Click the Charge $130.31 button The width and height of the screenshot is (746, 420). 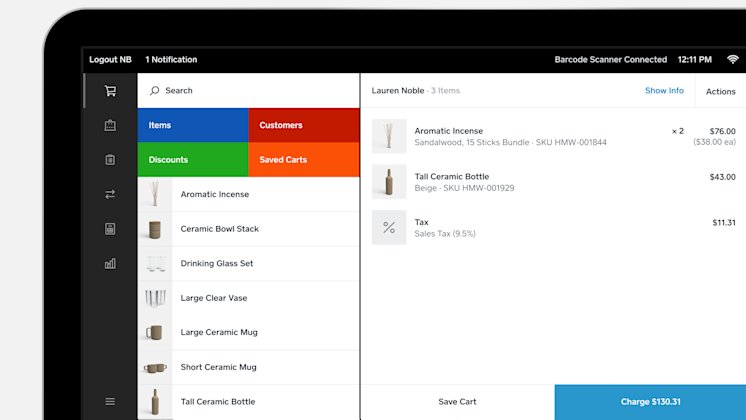coord(650,402)
